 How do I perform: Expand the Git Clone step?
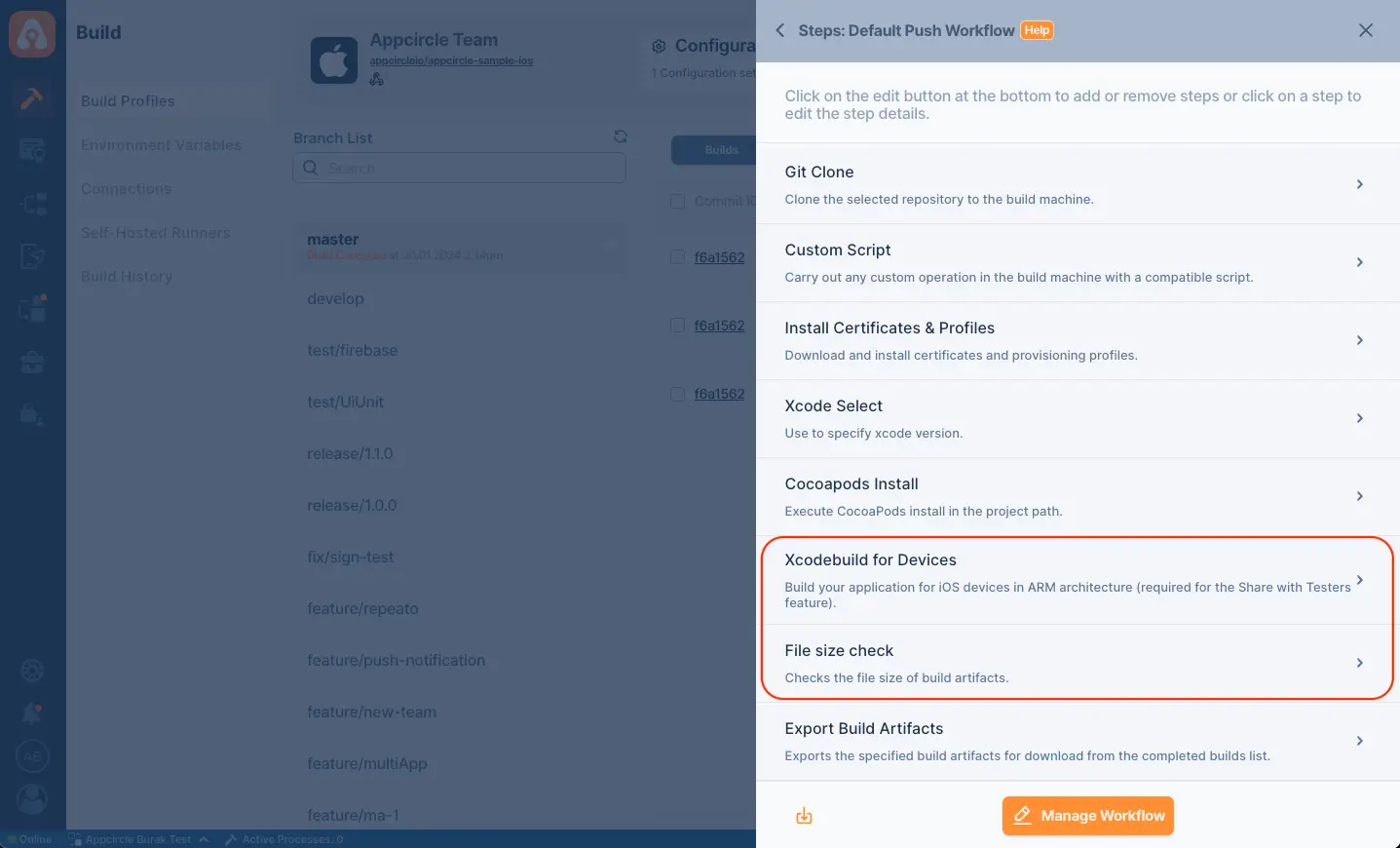[x=1078, y=184]
